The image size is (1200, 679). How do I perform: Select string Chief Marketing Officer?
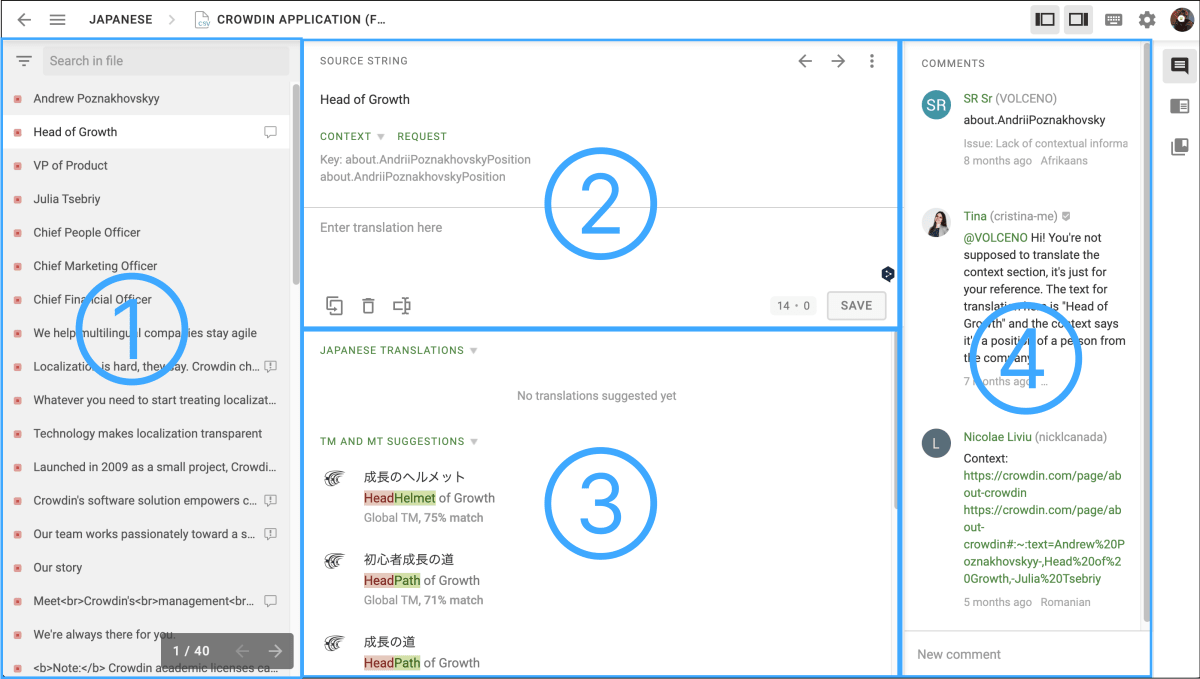[x=147, y=266]
